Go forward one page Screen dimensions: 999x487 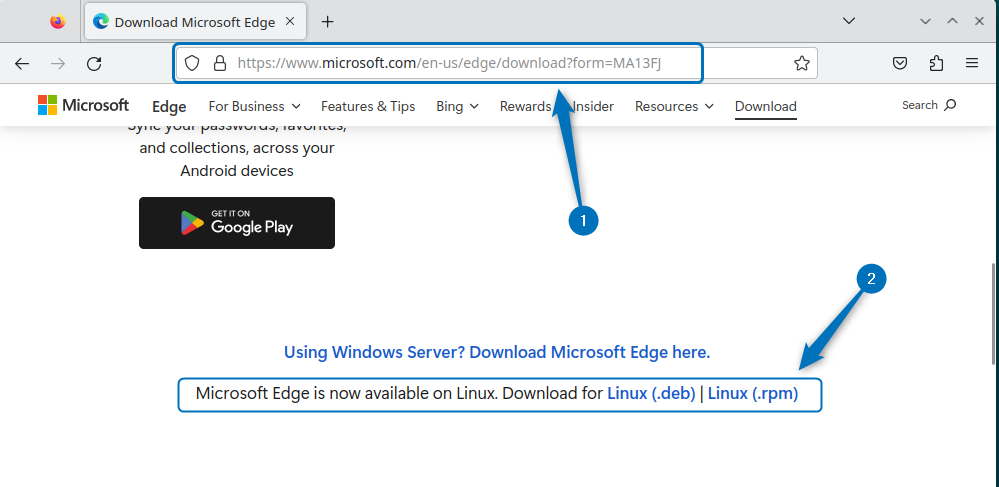(x=58, y=63)
